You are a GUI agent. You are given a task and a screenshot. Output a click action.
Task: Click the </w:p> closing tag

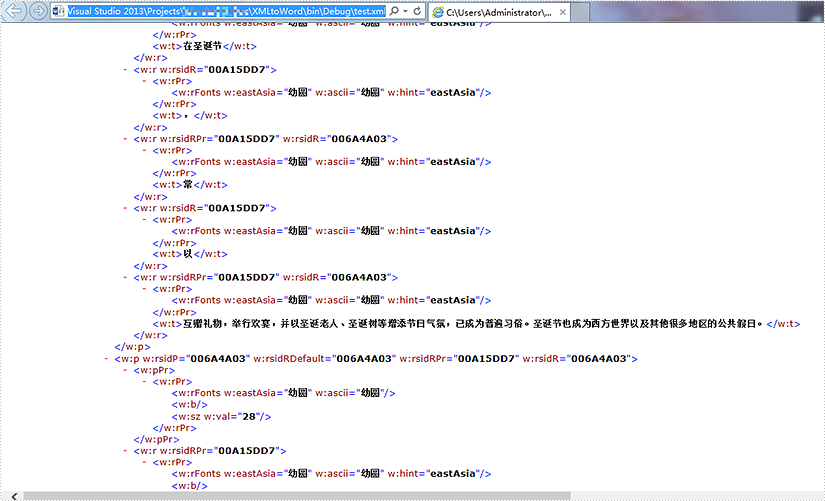(133, 347)
